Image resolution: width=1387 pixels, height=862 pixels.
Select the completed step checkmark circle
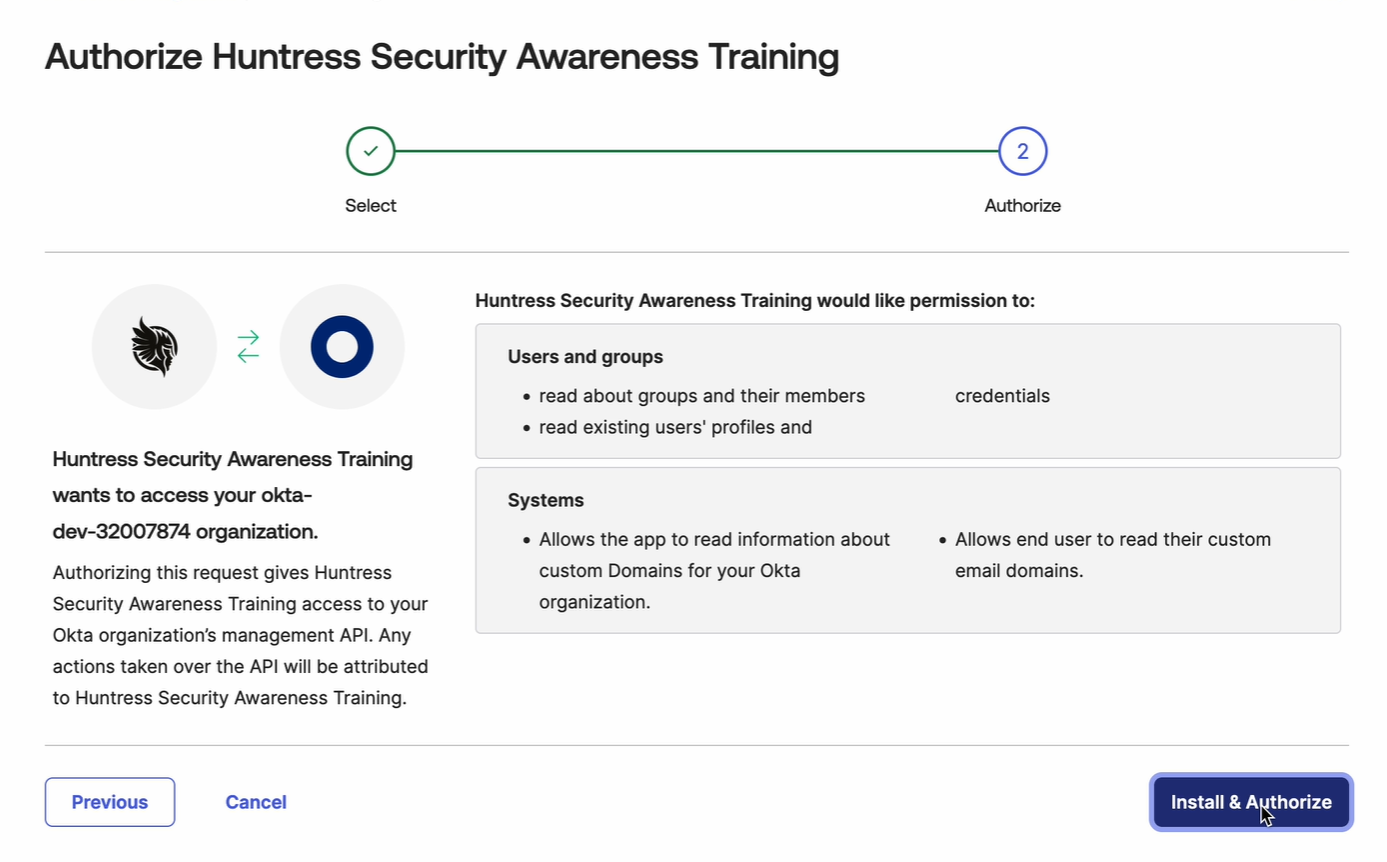371,152
